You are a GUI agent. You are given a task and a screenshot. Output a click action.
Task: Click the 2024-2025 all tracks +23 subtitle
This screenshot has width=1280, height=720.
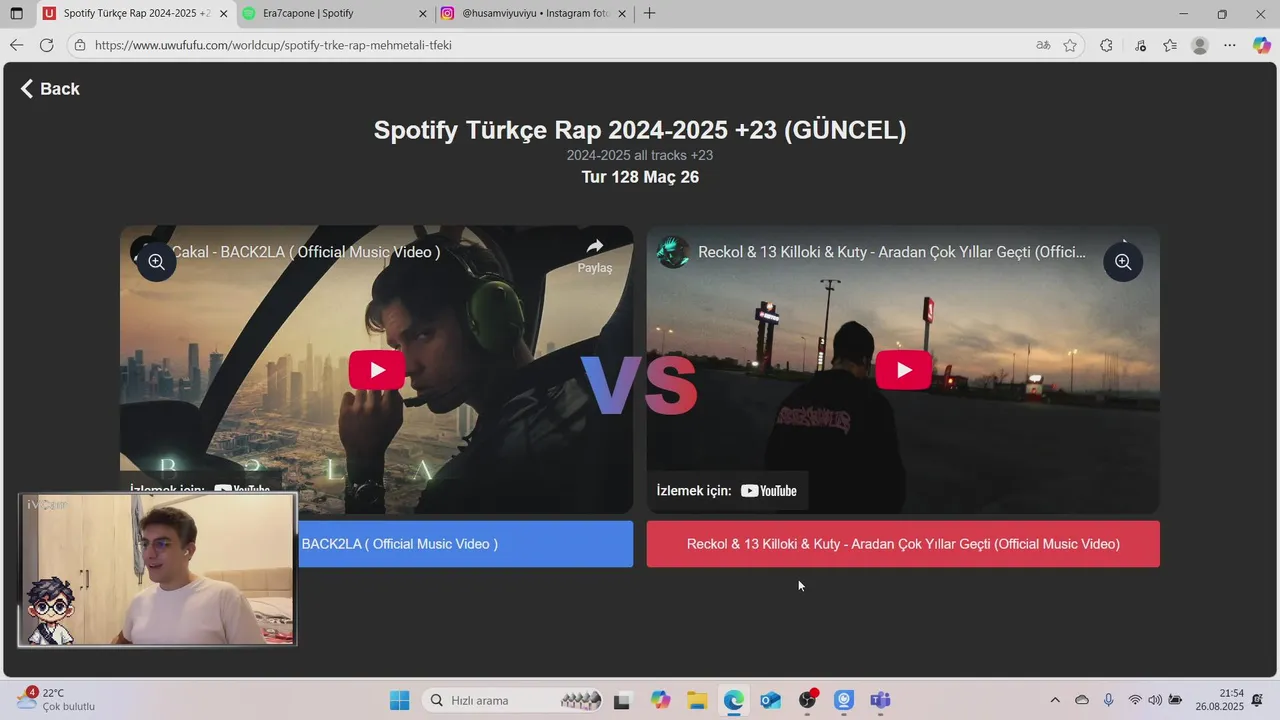[640, 155]
